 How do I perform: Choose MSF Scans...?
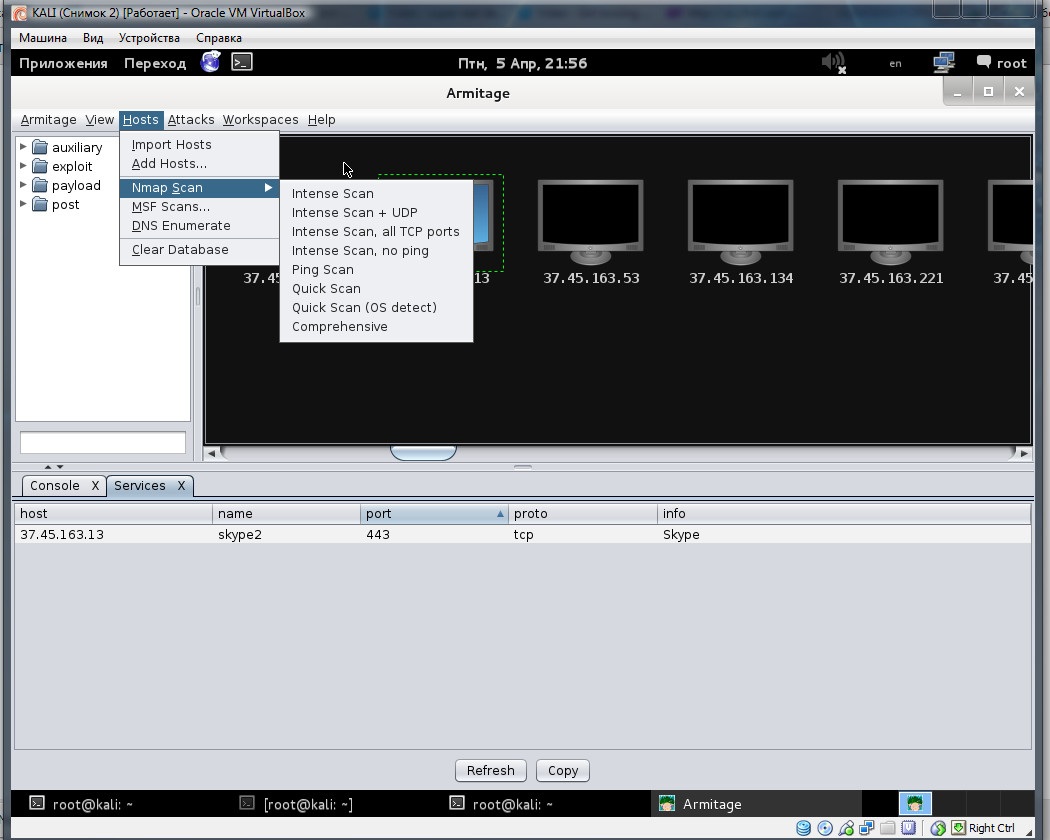point(199,206)
